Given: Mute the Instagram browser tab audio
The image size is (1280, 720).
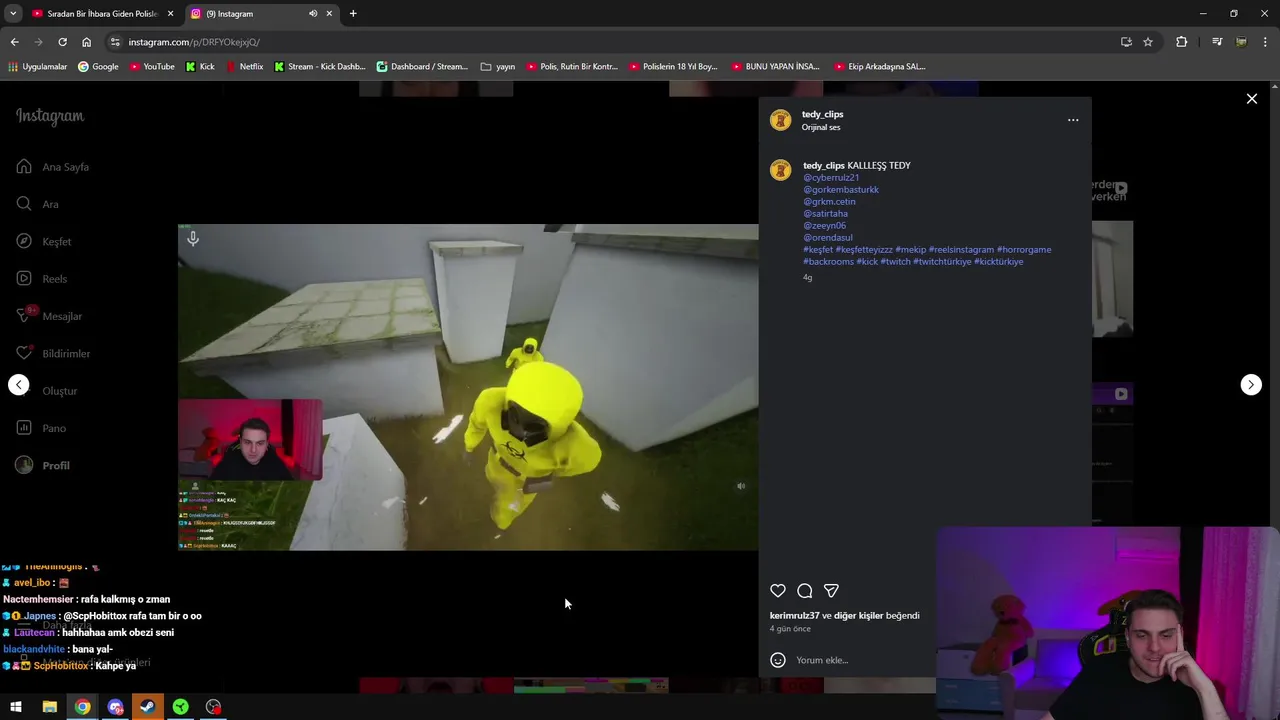Looking at the screenshot, I should [x=313, y=14].
